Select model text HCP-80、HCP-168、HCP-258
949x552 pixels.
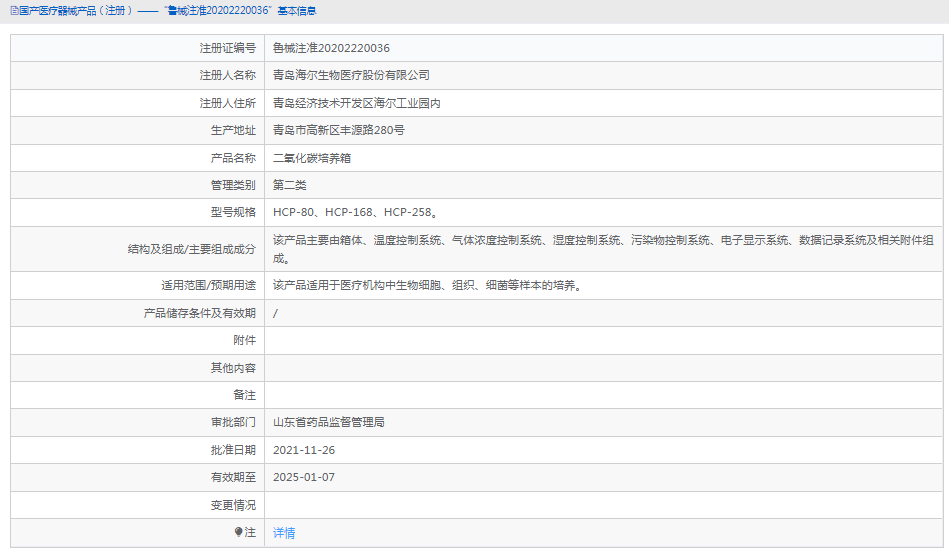click(x=355, y=212)
